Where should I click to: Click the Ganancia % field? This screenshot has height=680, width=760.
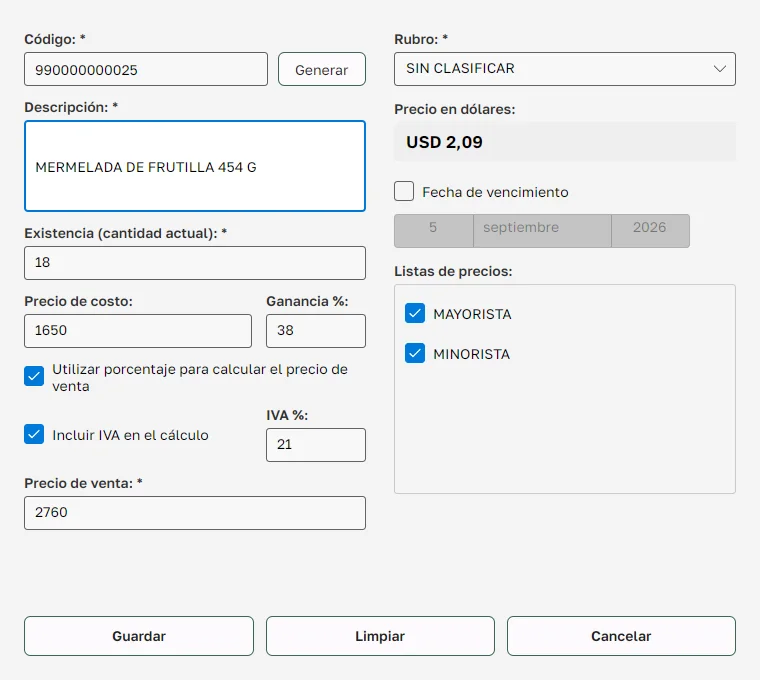[316, 331]
